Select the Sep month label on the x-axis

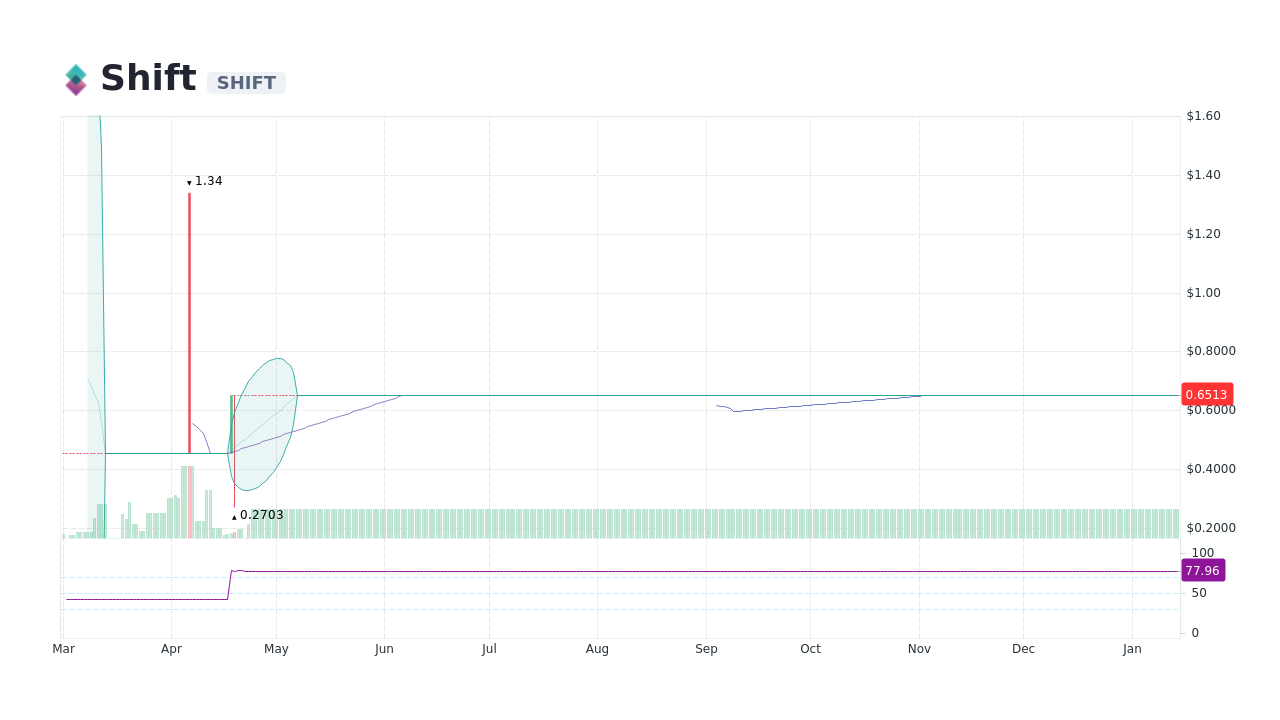[707, 648]
